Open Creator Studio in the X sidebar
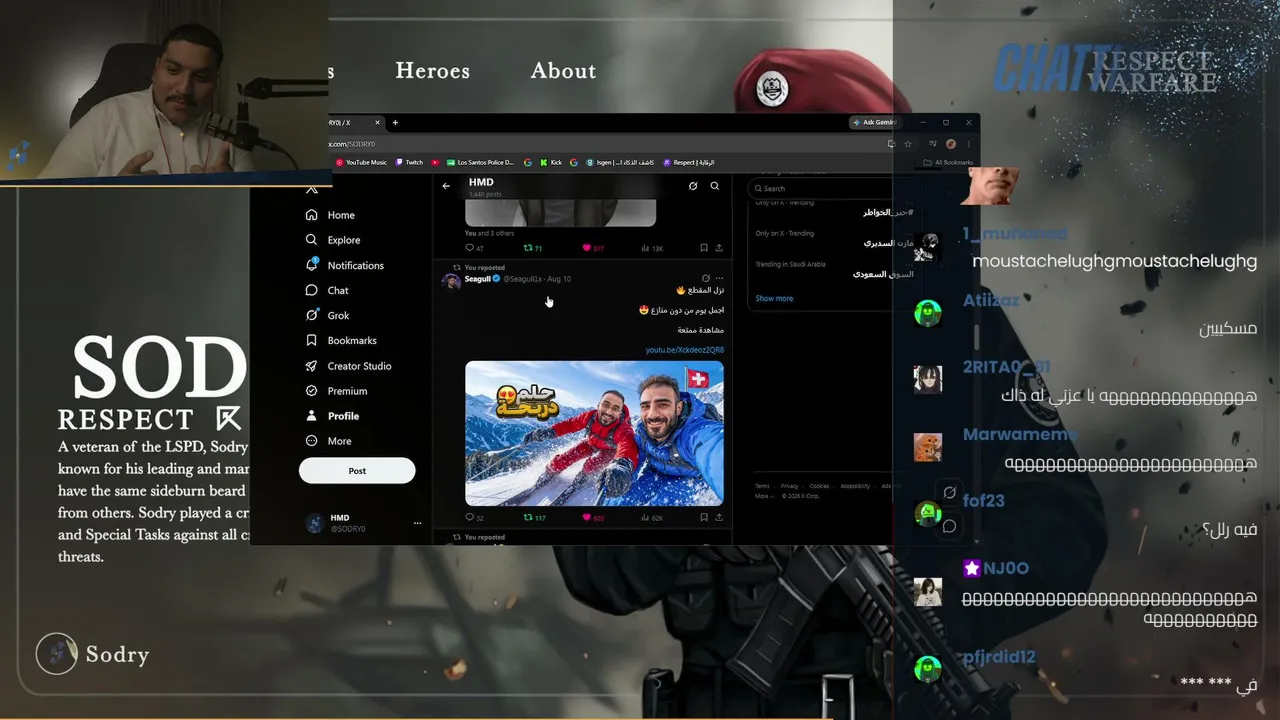 pyautogui.click(x=348, y=366)
